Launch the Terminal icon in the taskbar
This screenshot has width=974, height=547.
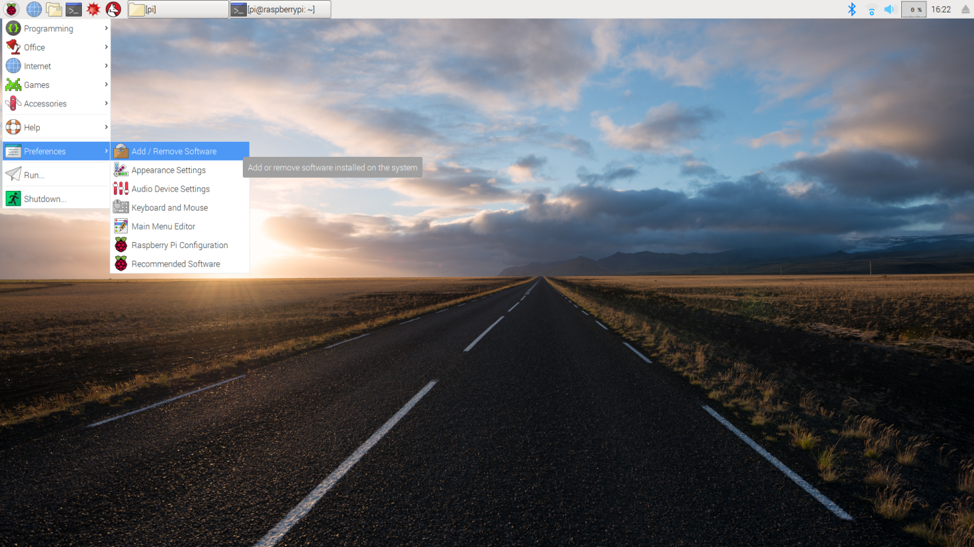[x=74, y=9]
